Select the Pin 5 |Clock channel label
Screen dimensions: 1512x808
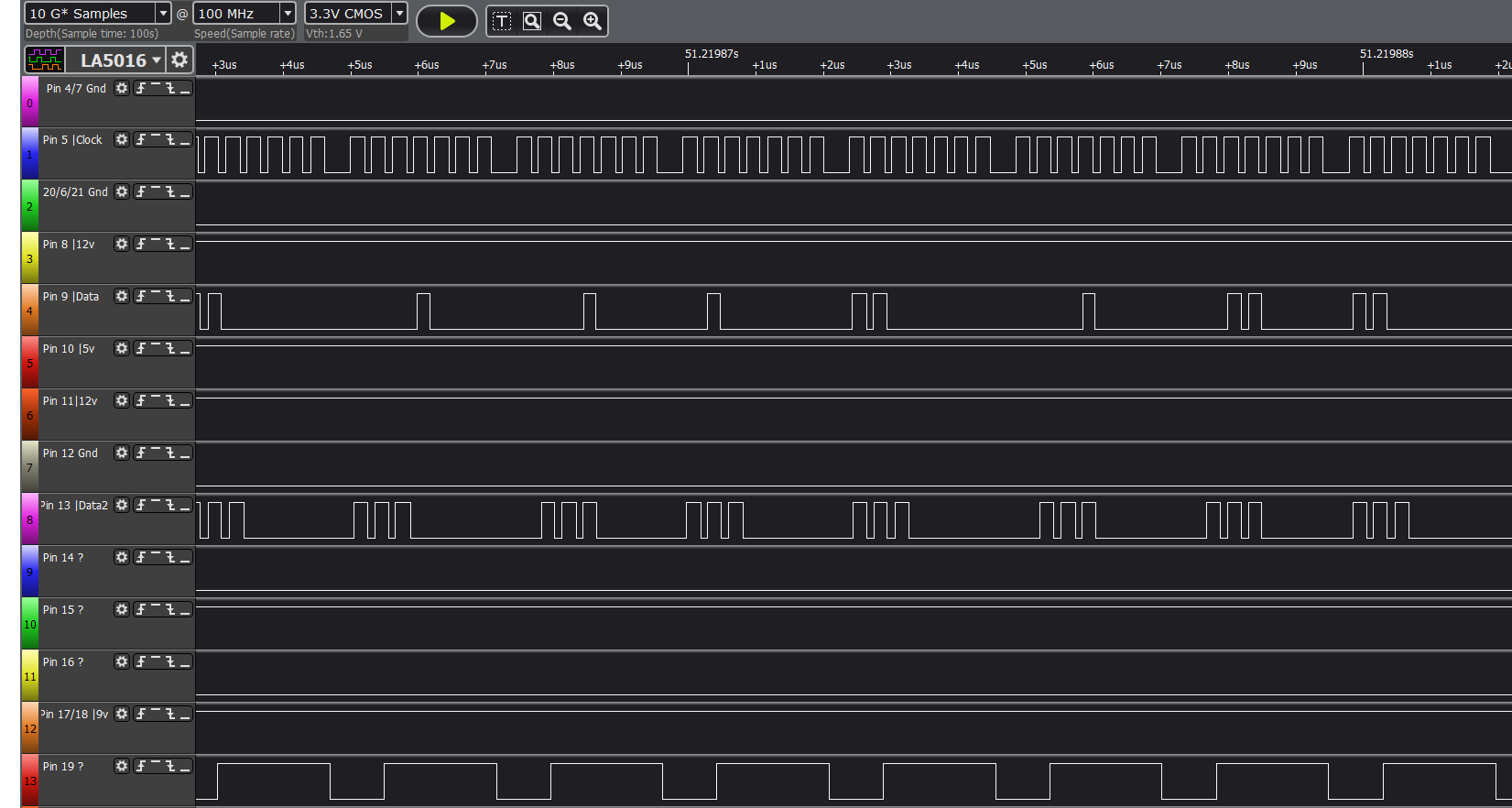tap(72, 140)
